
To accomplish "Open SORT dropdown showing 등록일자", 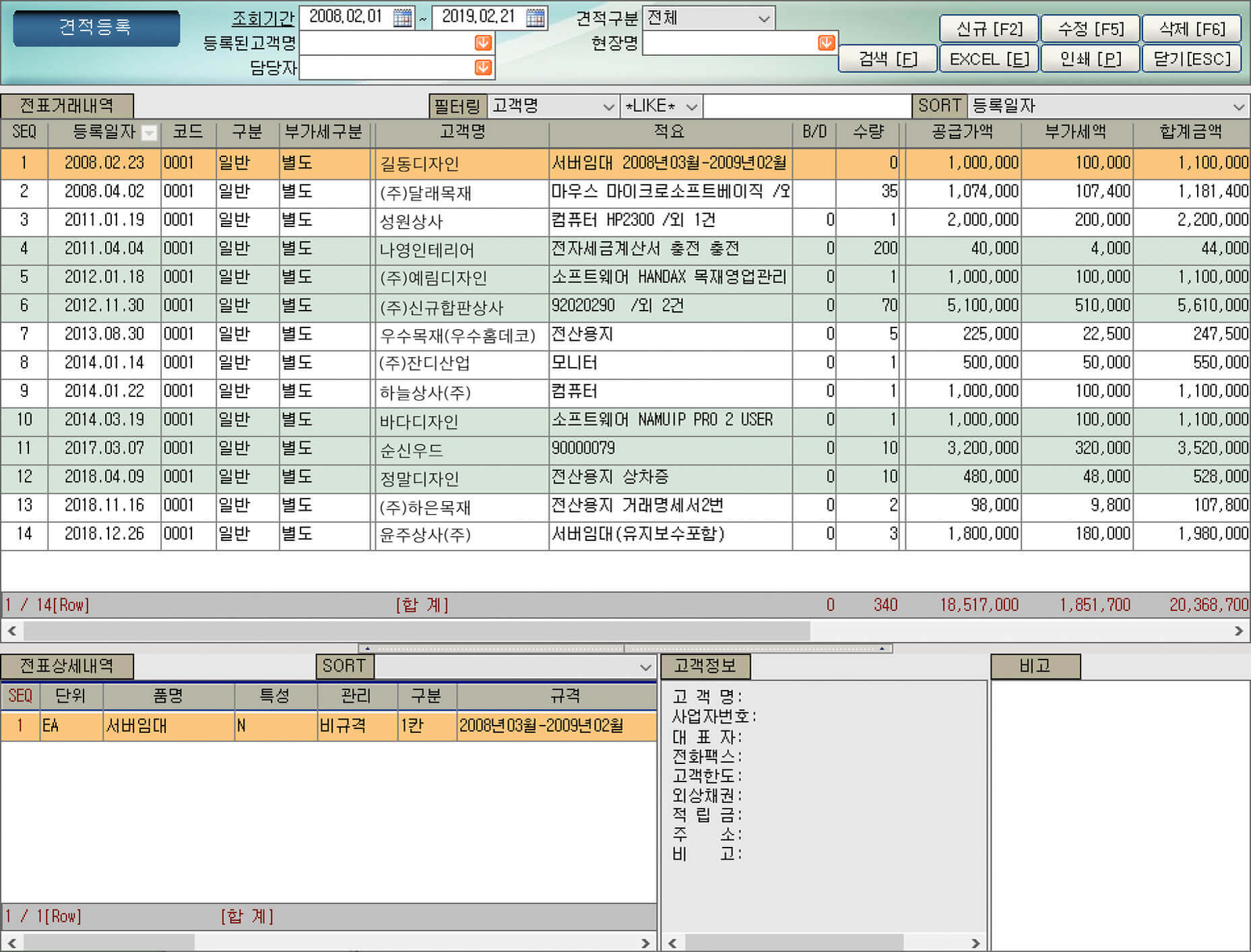I will [x=1108, y=106].
